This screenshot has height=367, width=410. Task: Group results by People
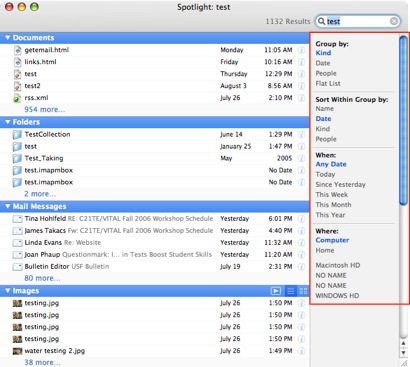coord(326,73)
